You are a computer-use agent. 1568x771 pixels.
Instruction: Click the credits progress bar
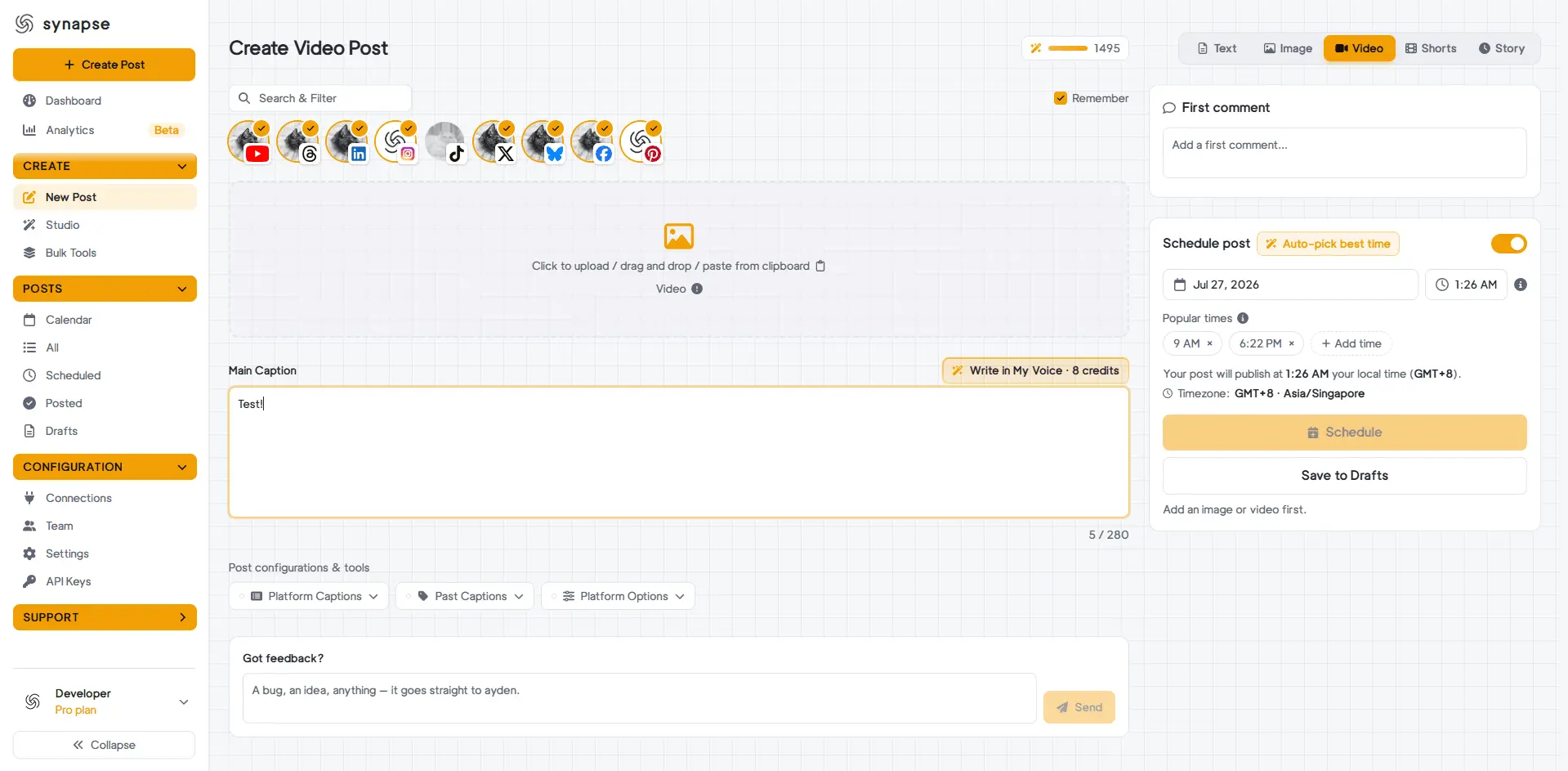tap(1067, 48)
